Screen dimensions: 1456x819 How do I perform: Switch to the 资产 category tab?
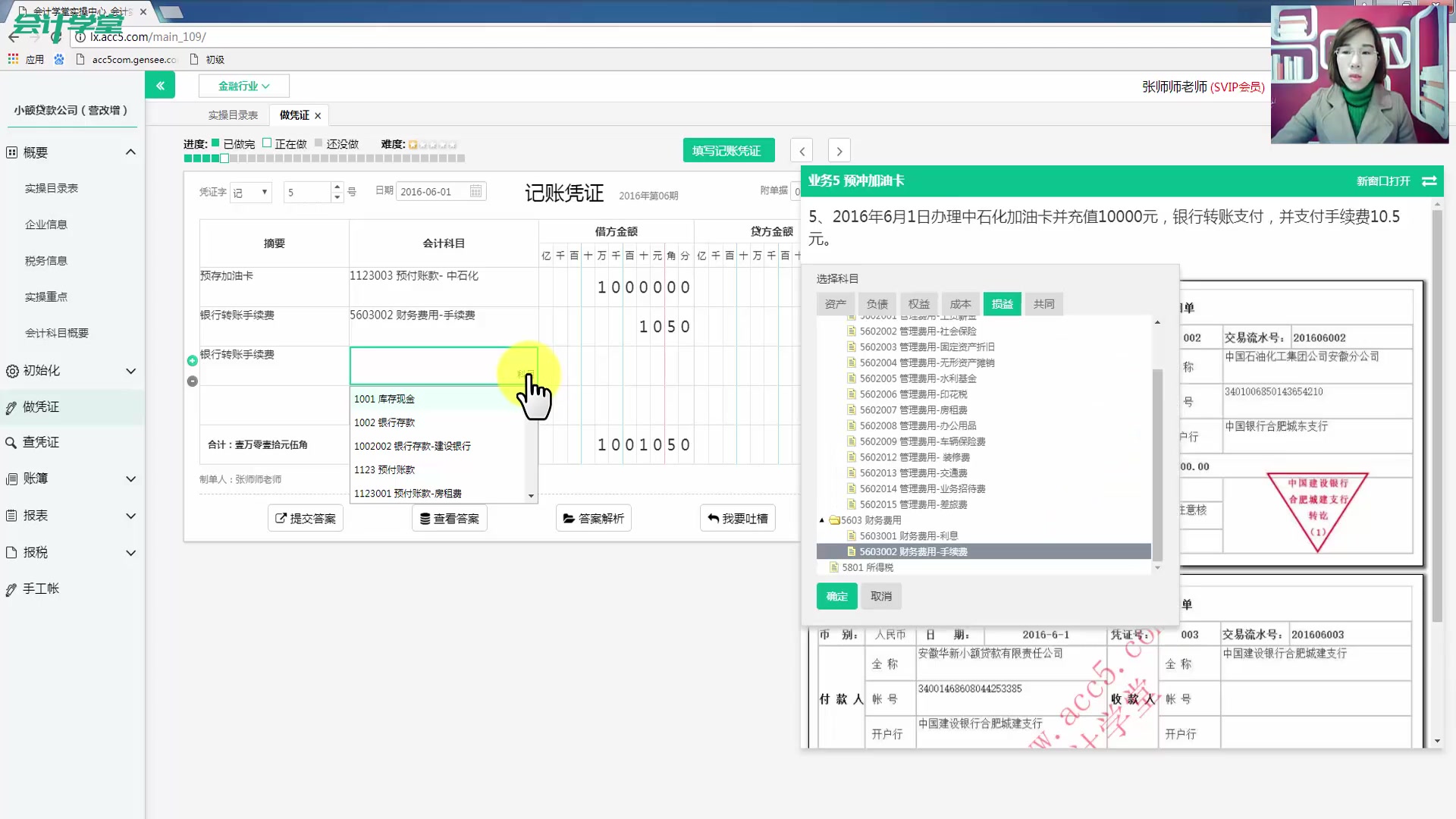[x=835, y=303]
